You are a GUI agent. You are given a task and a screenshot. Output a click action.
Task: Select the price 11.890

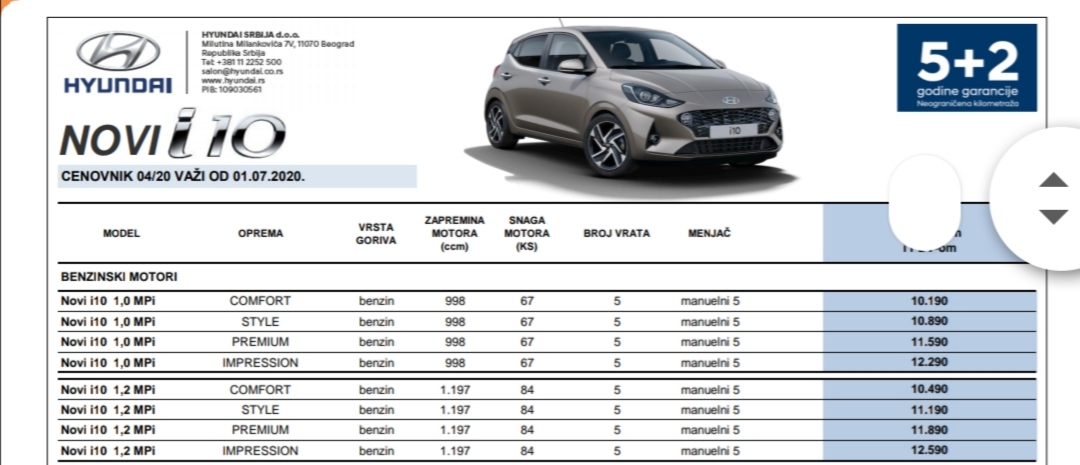[929, 430]
